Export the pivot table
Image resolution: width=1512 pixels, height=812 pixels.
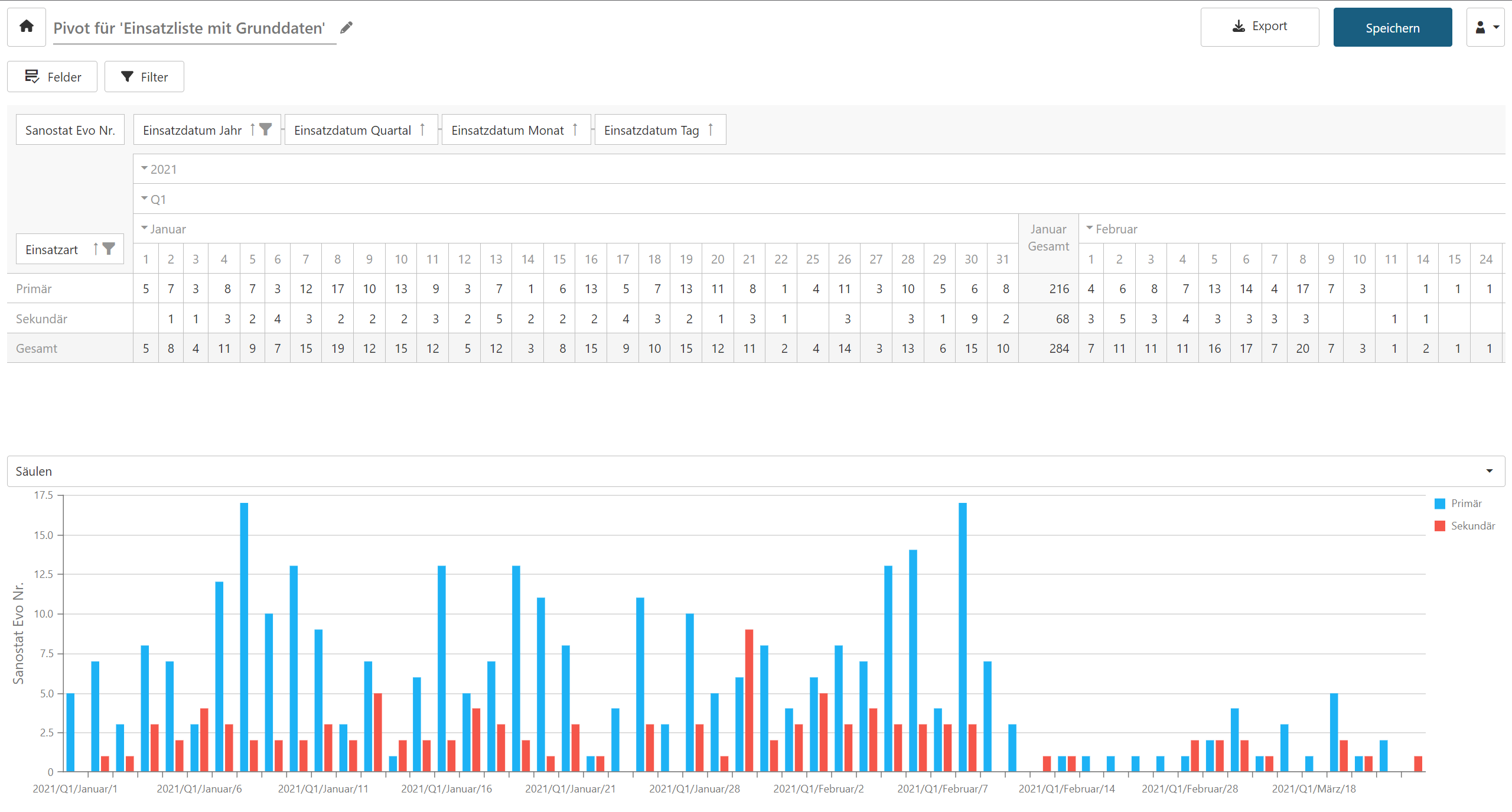1260,27
